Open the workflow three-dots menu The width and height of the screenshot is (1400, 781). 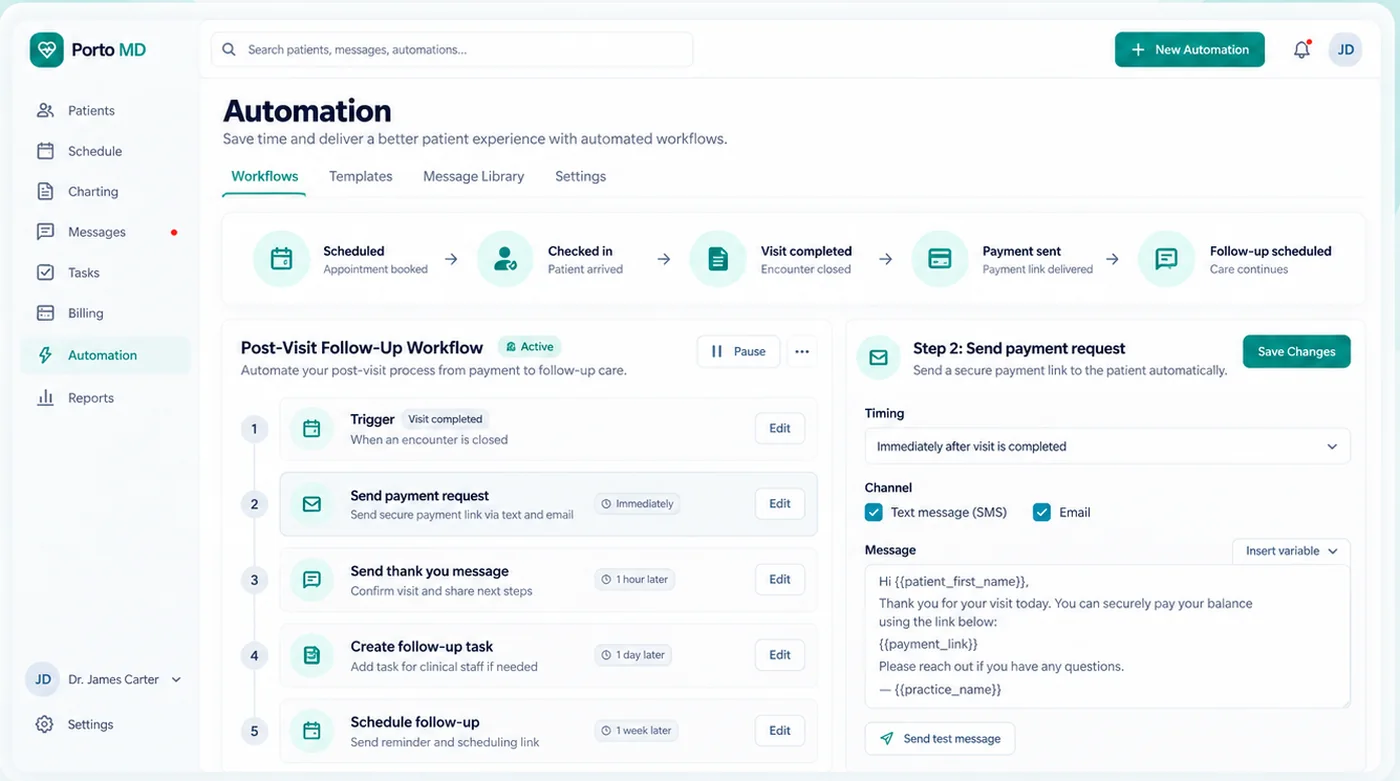tap(801, 351)
